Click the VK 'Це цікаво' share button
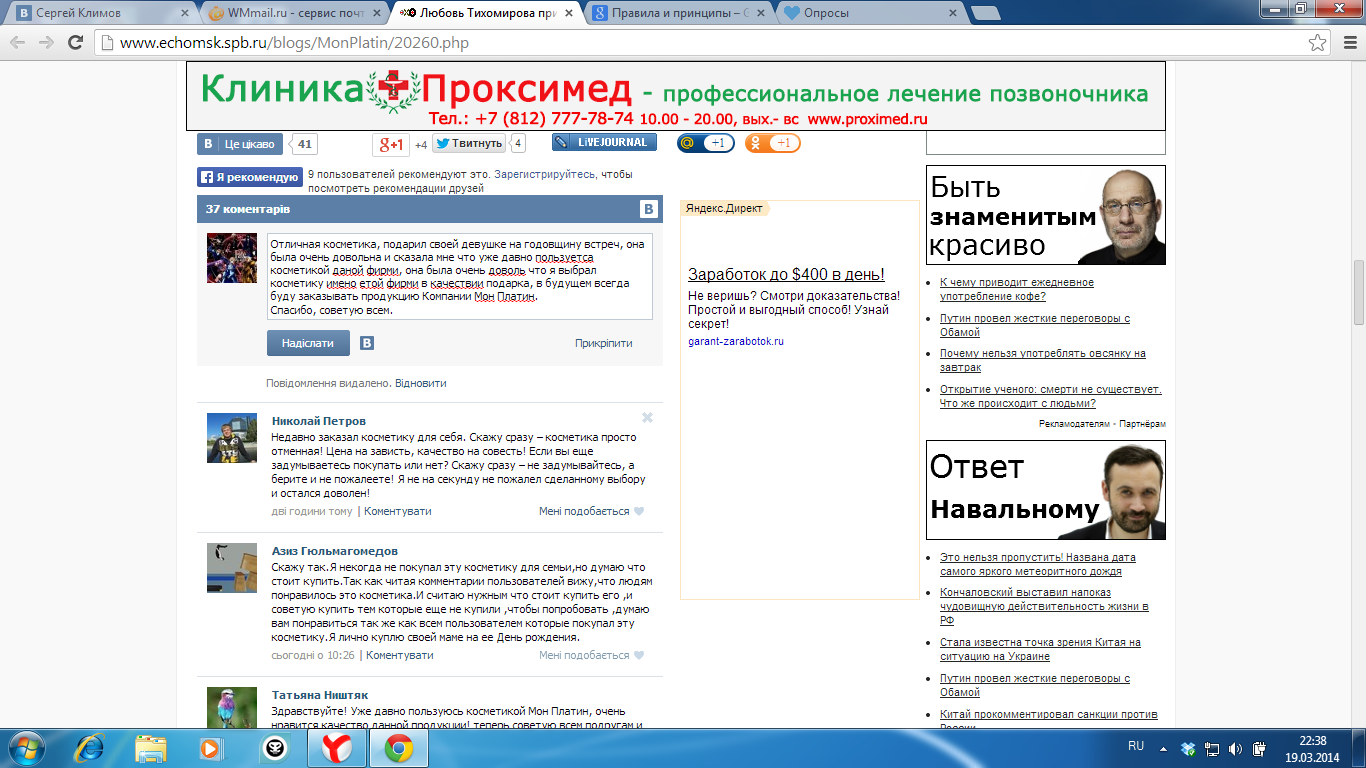This screenshot has height=768, width=1366. click(240, 144)
